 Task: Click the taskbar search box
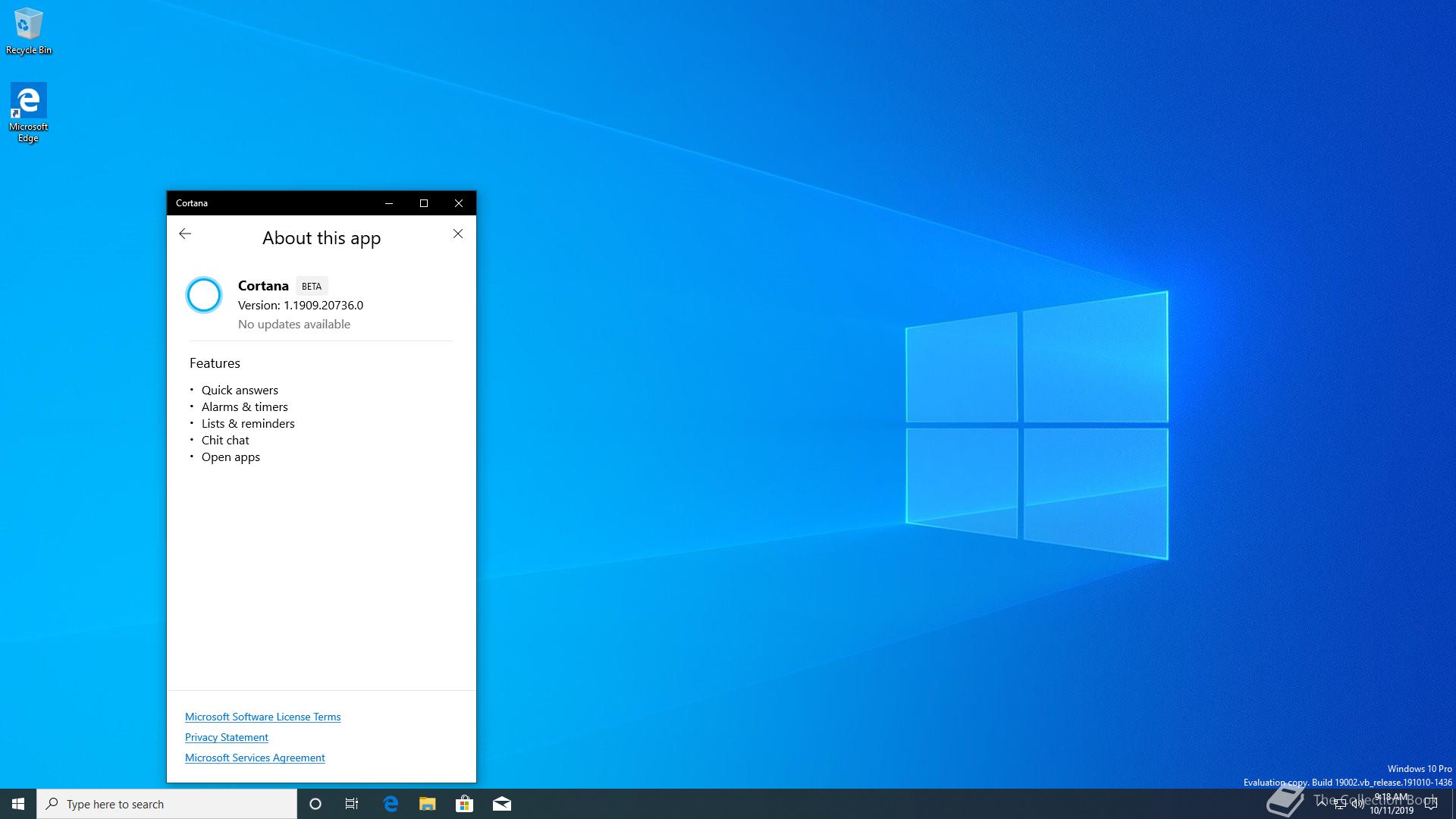point(167,804)
